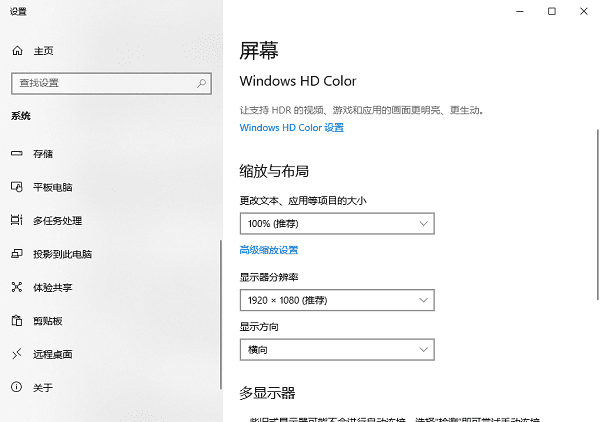Open the 高级缩放设置 link

[269, 250]
